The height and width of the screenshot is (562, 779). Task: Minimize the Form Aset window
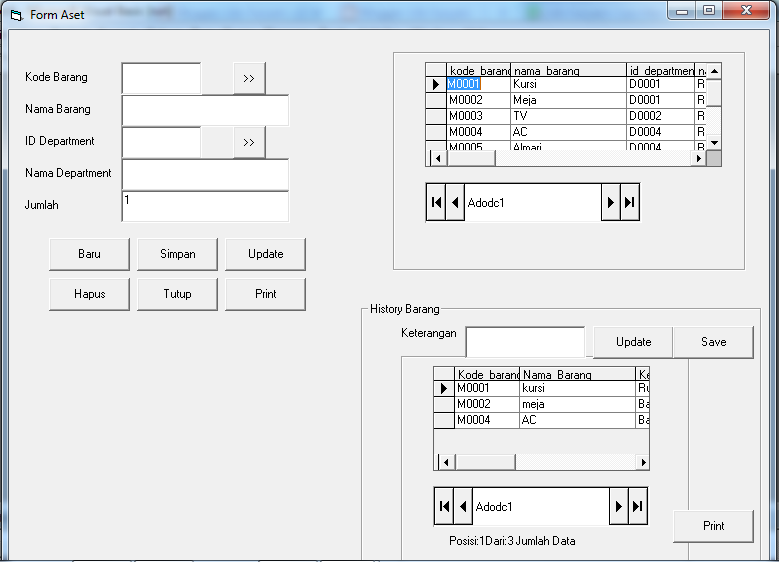point(682,10)
